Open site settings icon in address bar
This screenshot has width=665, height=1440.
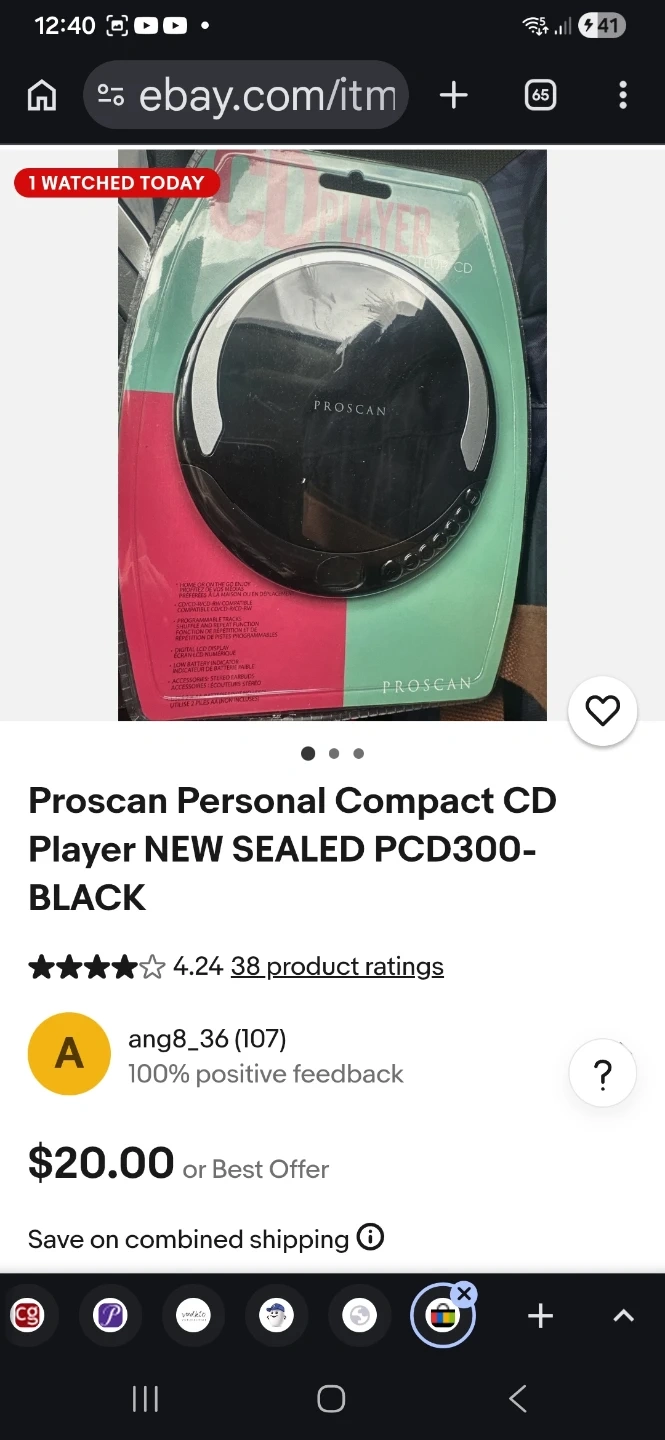coord(110,95)
